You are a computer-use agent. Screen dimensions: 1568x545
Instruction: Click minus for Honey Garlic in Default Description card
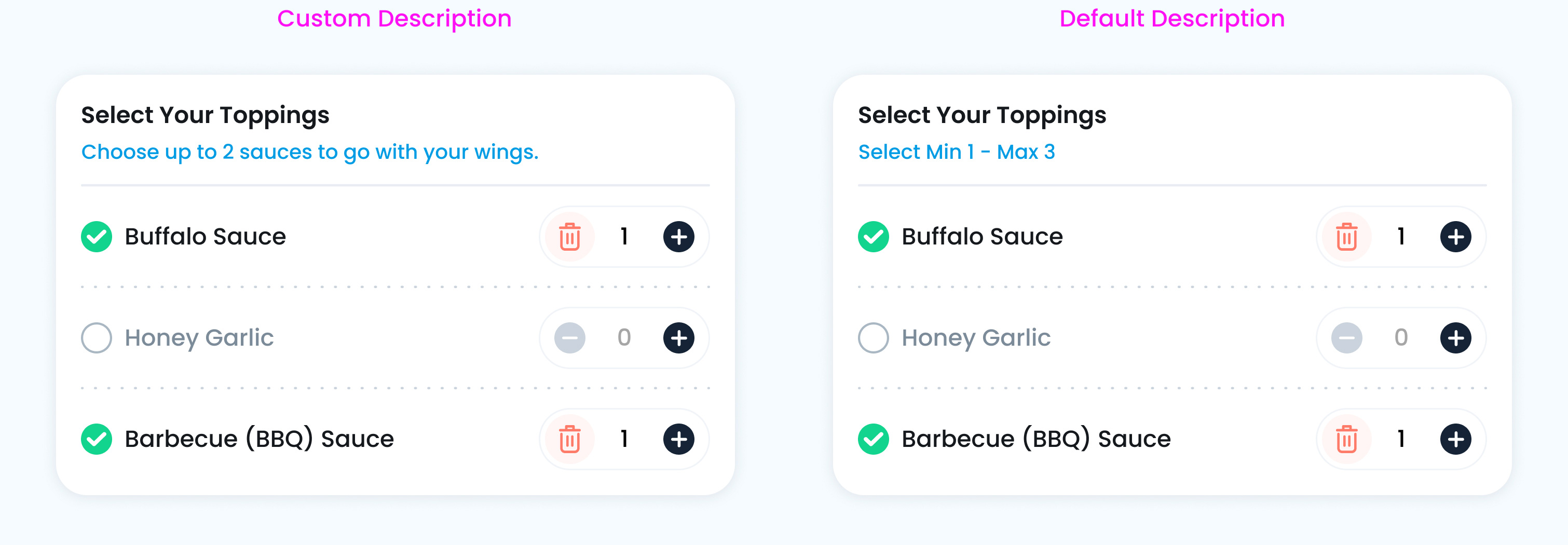[1346, 337]
